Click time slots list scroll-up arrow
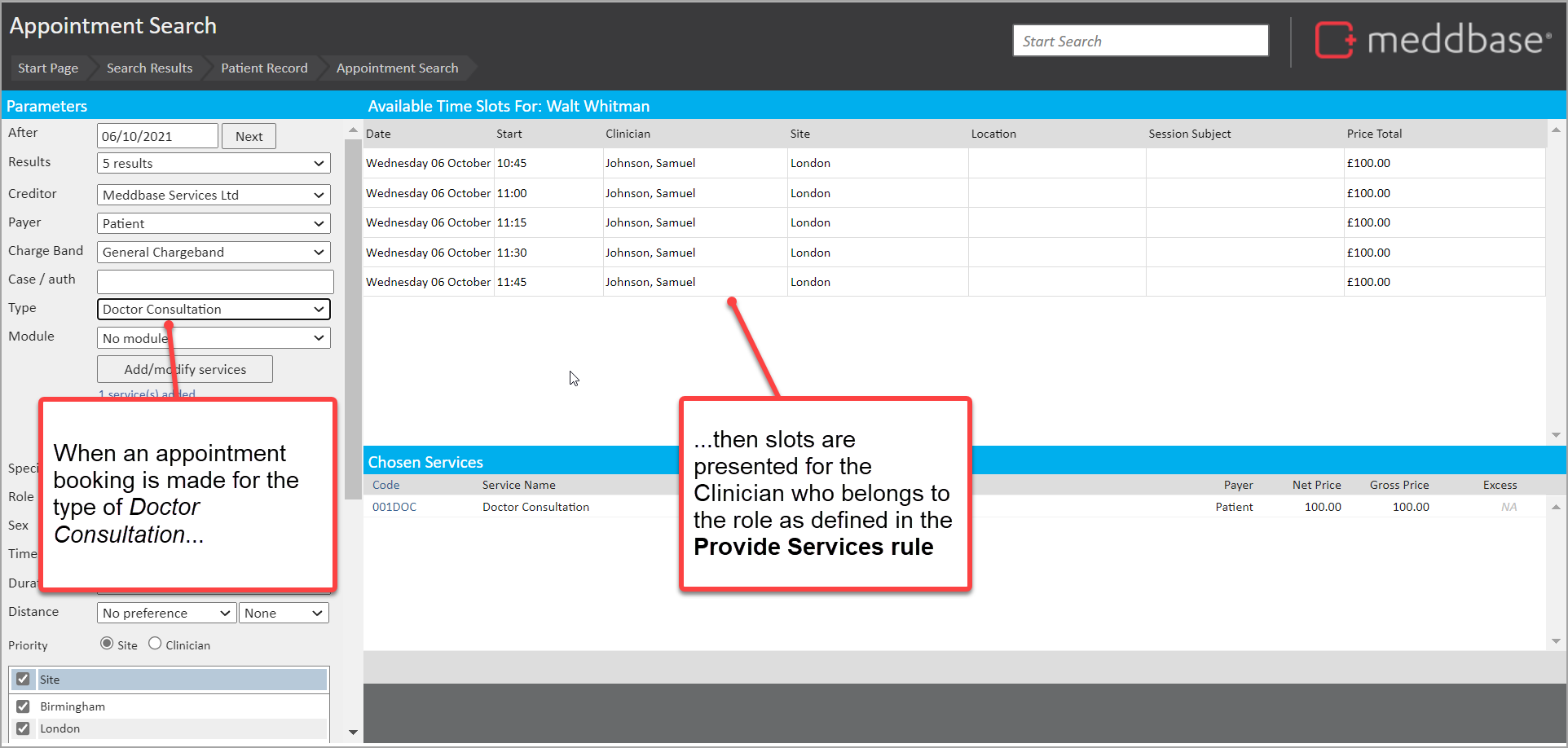This screenshot has width=1568, height=748. [x=1556, y=130]
